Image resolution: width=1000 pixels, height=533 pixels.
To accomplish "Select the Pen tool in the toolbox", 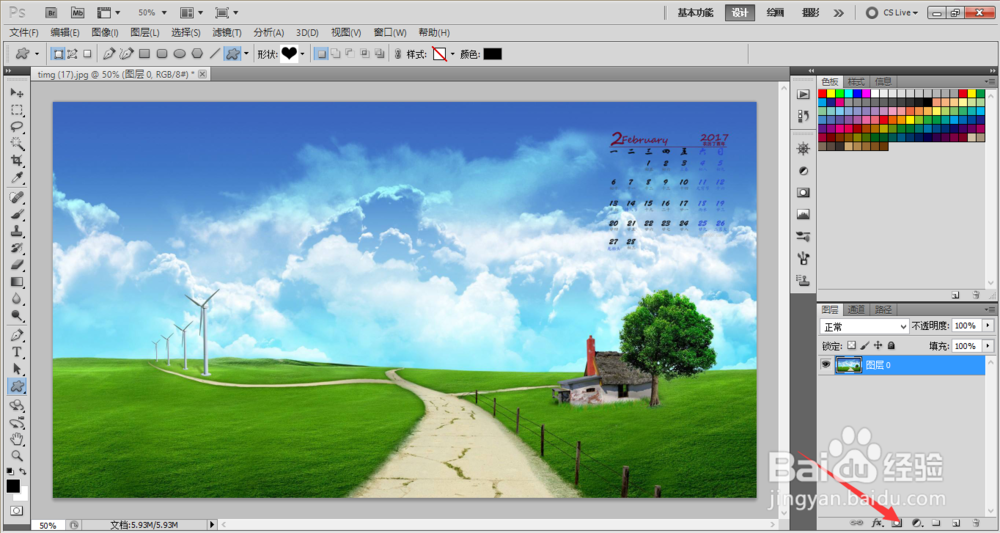I will pos(17,335).
